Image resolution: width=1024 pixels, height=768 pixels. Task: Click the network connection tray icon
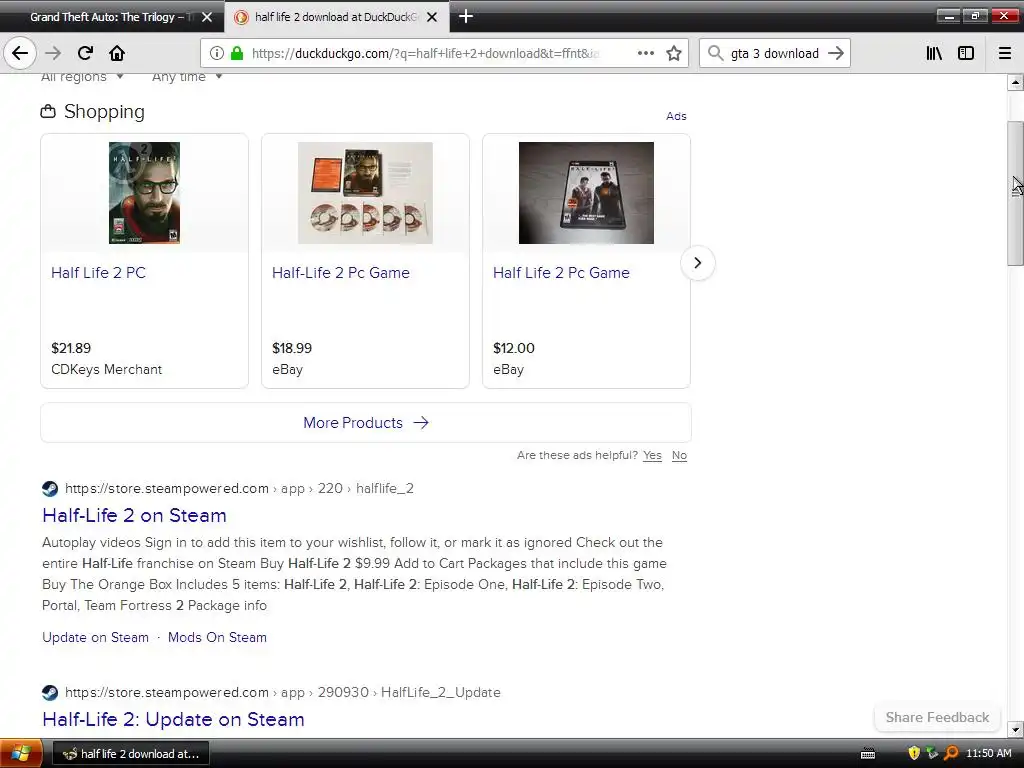pos(932,753)
